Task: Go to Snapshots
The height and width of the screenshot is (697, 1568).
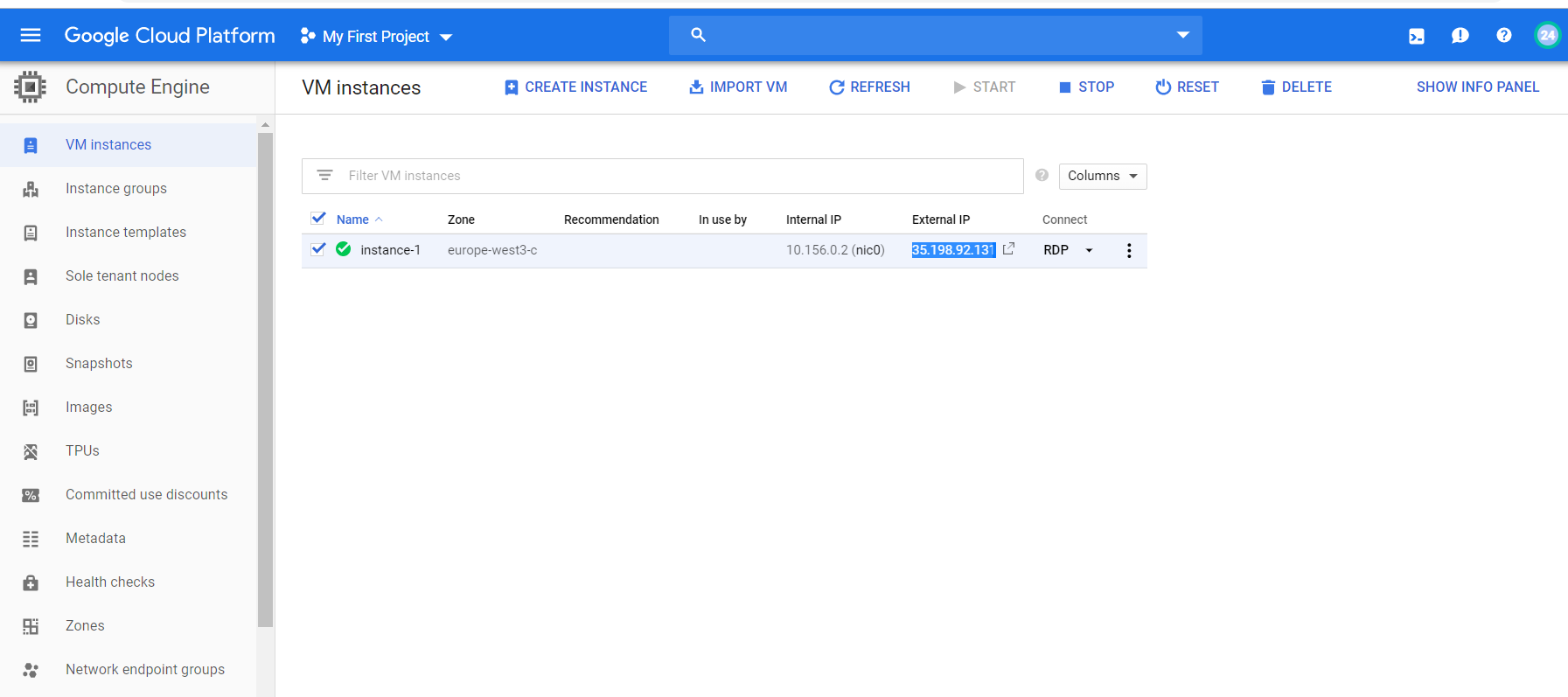Action: 99,364
